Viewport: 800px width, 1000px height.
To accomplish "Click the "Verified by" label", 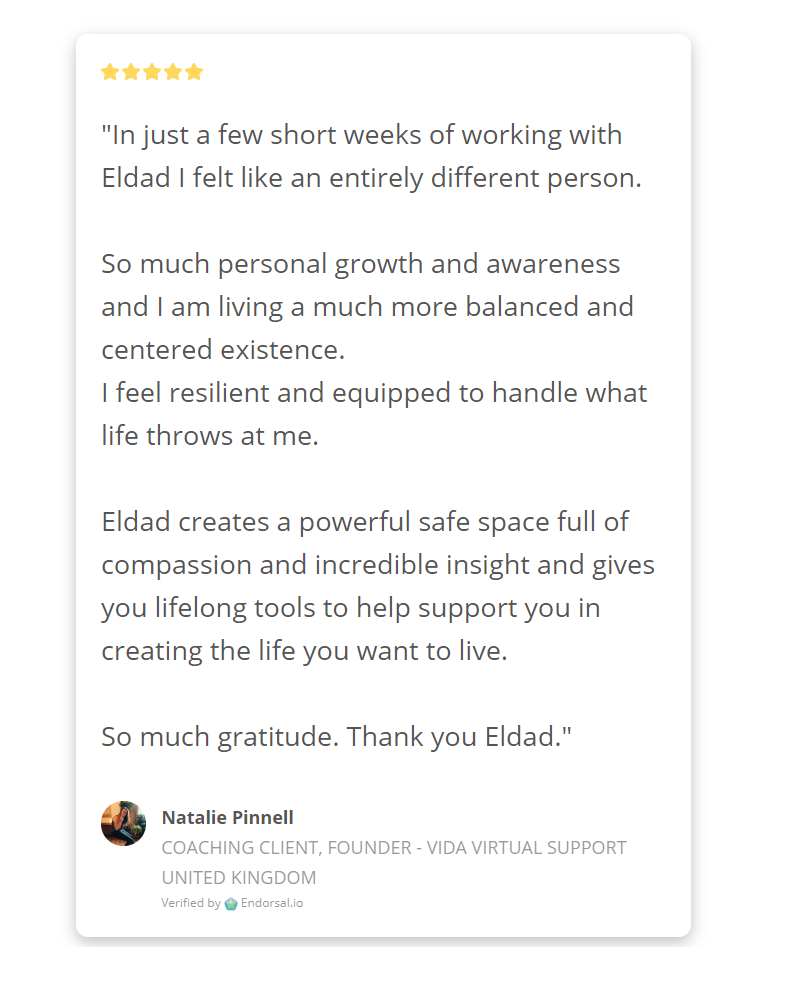I will [x=191, y=903].
